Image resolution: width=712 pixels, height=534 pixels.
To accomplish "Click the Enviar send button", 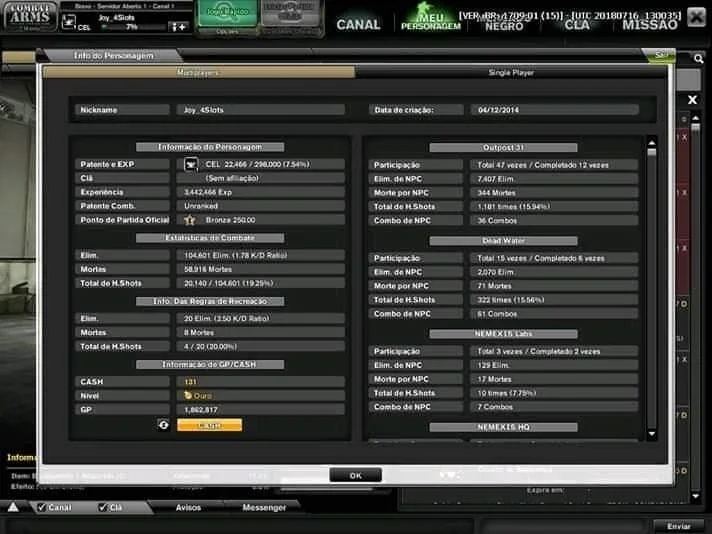I will click(678, 526).
